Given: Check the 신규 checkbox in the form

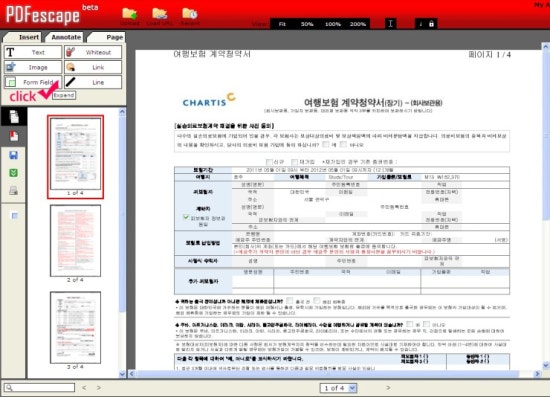Looking at the screenshot, I should pyautogui.click(x=269, y=162).
